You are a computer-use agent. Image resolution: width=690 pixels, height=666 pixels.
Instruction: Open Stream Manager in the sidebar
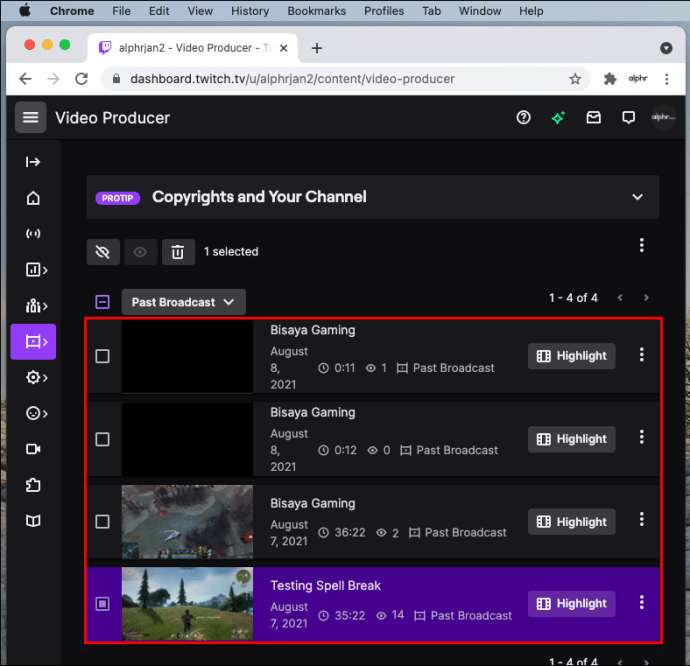[x=33, y=234]
